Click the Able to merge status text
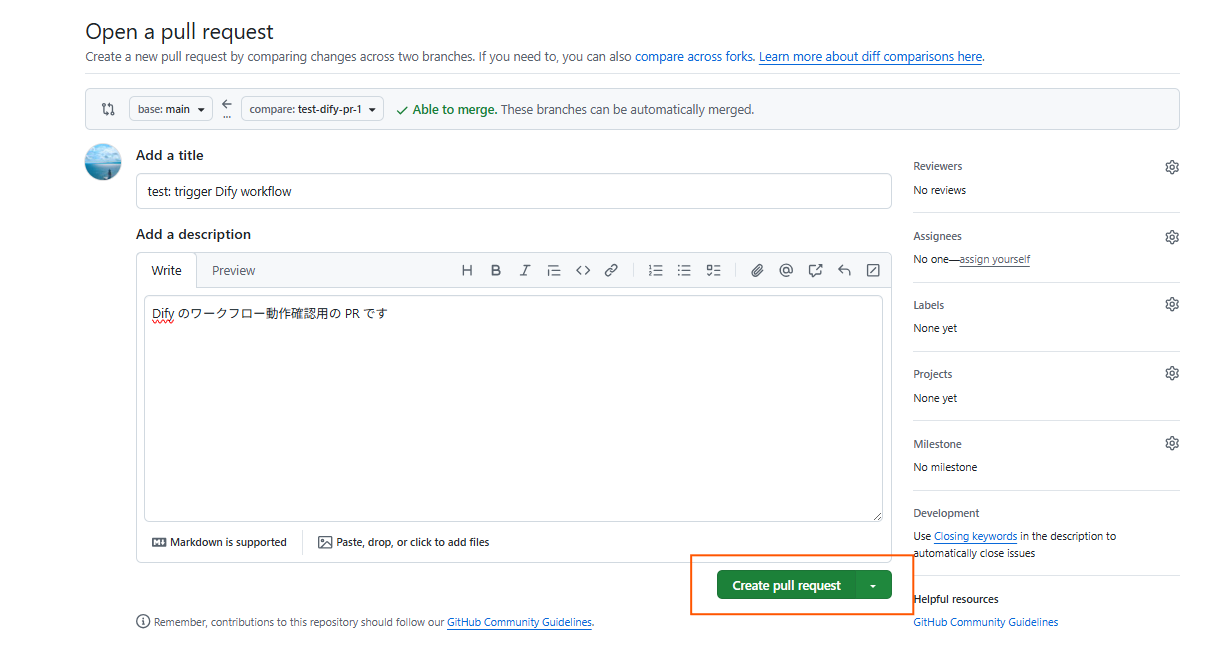Viewport: 1232px width, 662px height. click(455, 110)
